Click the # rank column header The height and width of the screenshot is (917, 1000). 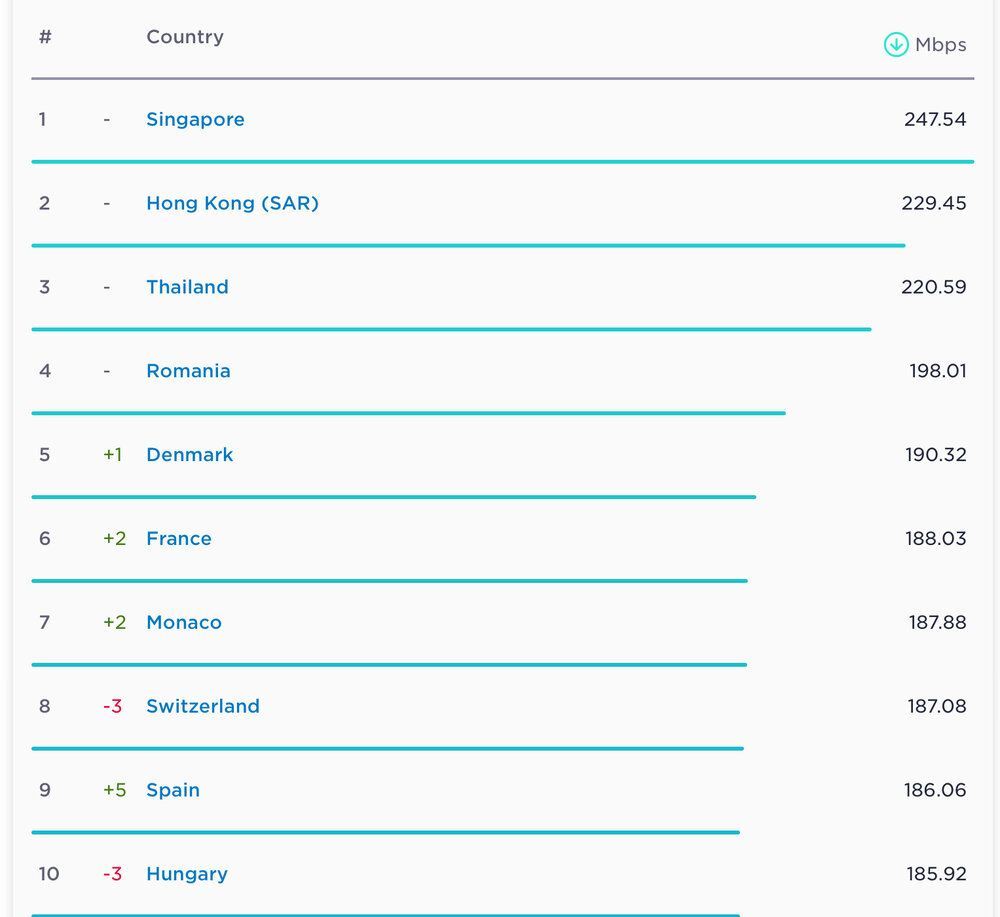point(45,37)
